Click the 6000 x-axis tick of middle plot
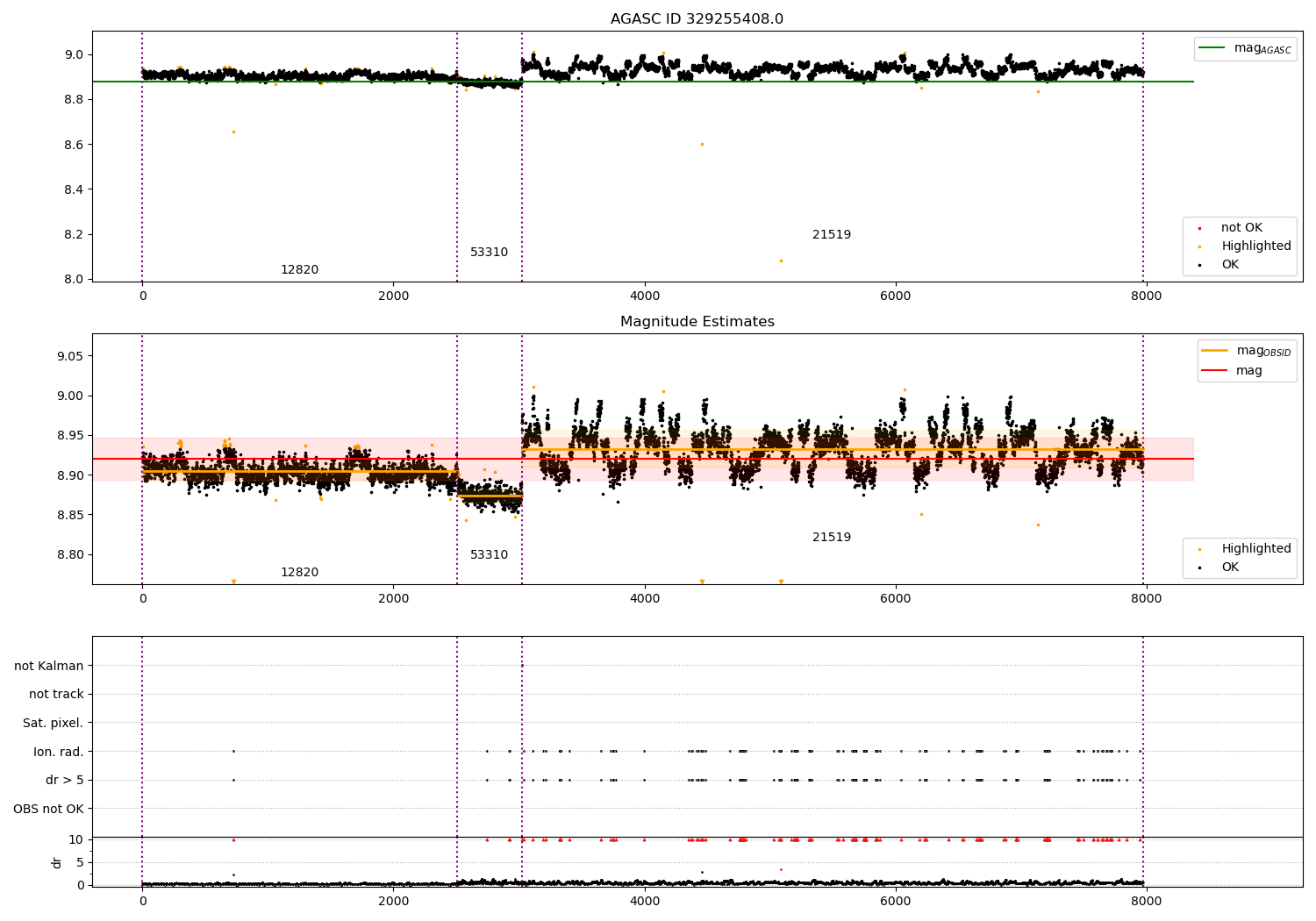The width and height of the screenshot is (1316, 921). click(895, 599)
